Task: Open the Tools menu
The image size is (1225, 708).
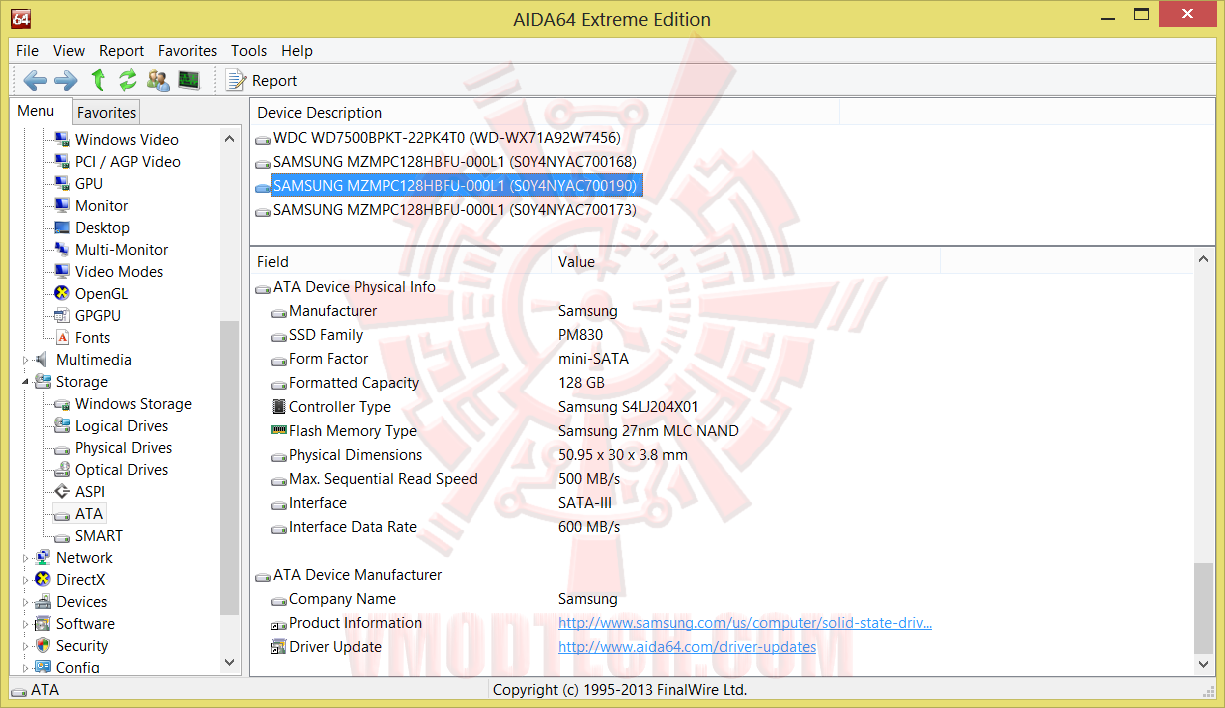Action: 249,51
